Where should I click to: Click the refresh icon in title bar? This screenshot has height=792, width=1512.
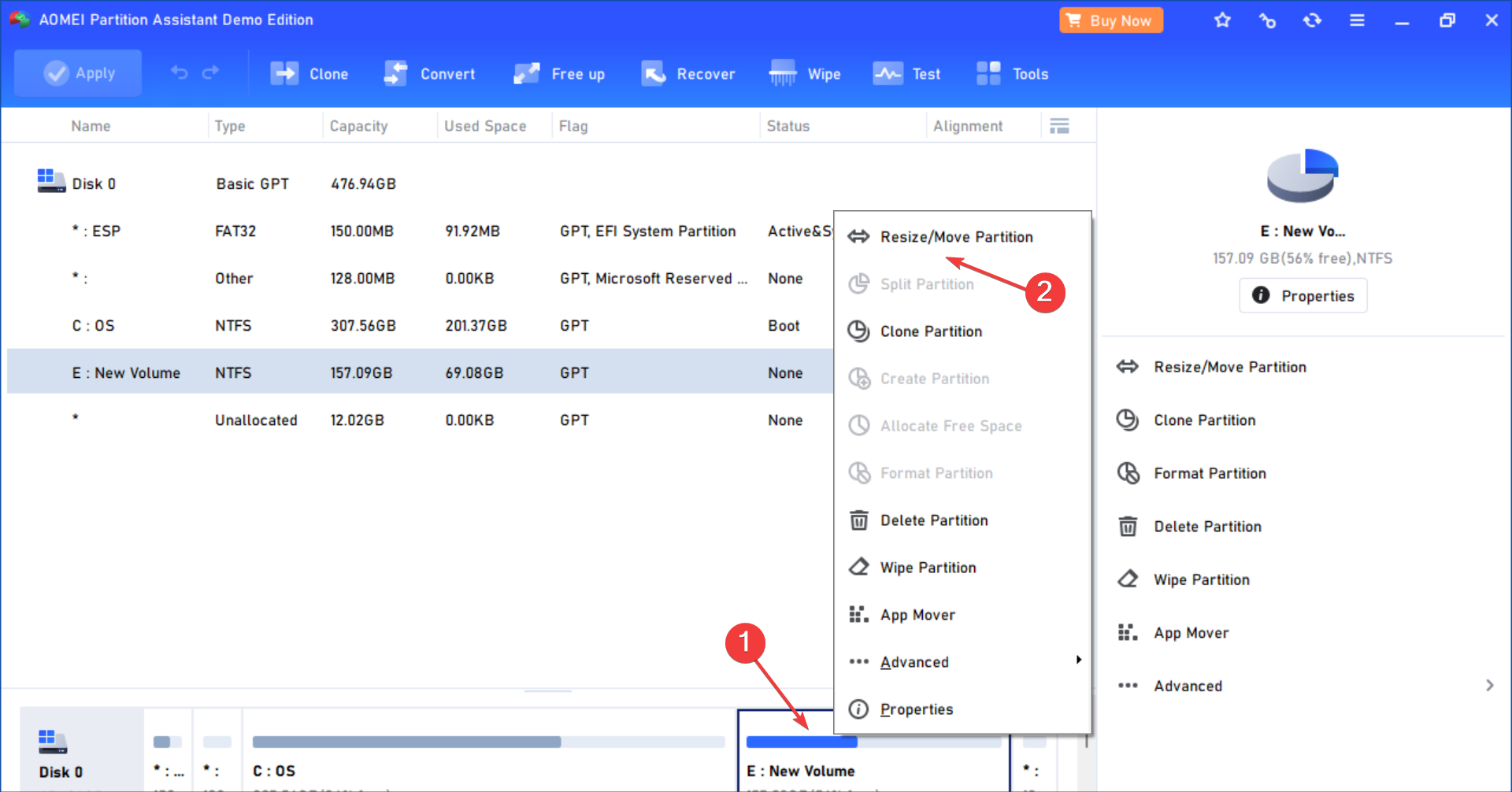coord(1312,20)
